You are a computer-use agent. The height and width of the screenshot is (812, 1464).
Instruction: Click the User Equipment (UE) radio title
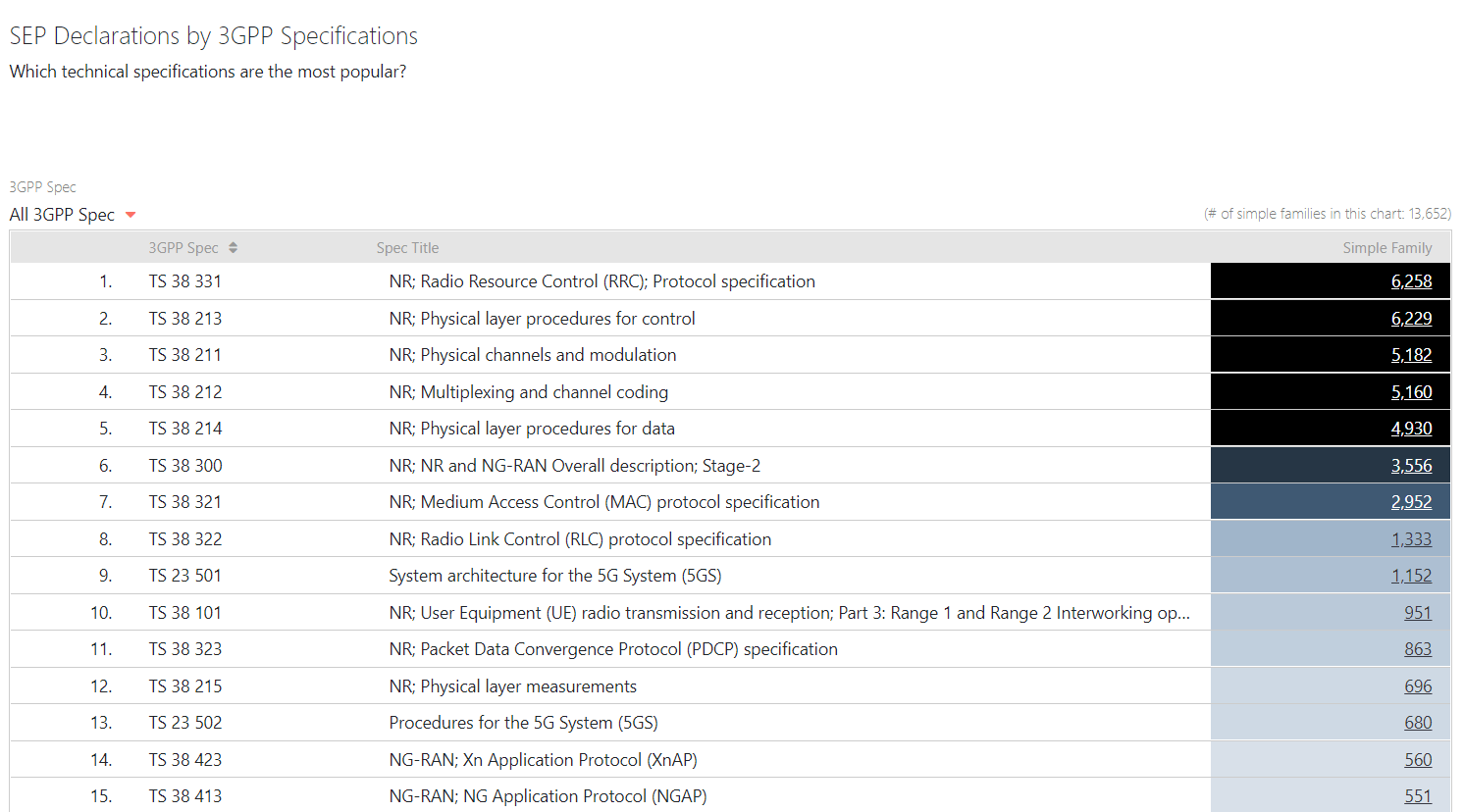pyautogui.click(x=789, y=613)
